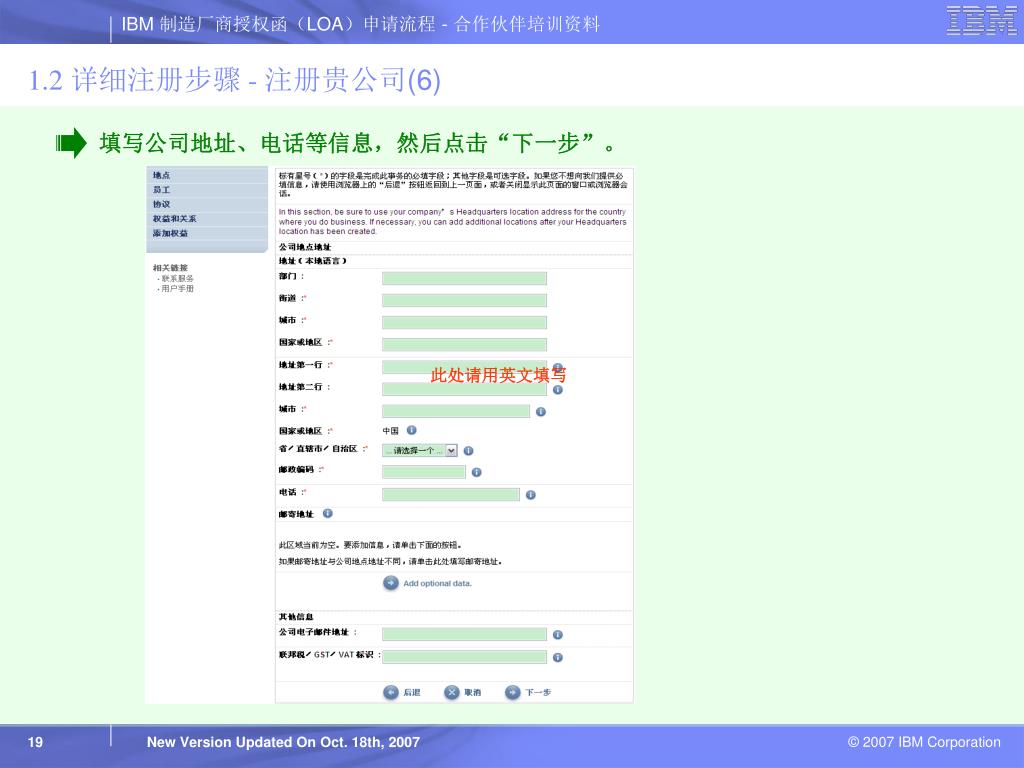Click the 国家或地区 field below local 城市
The height and width of the screenshot is (768, 1024).
464,345
